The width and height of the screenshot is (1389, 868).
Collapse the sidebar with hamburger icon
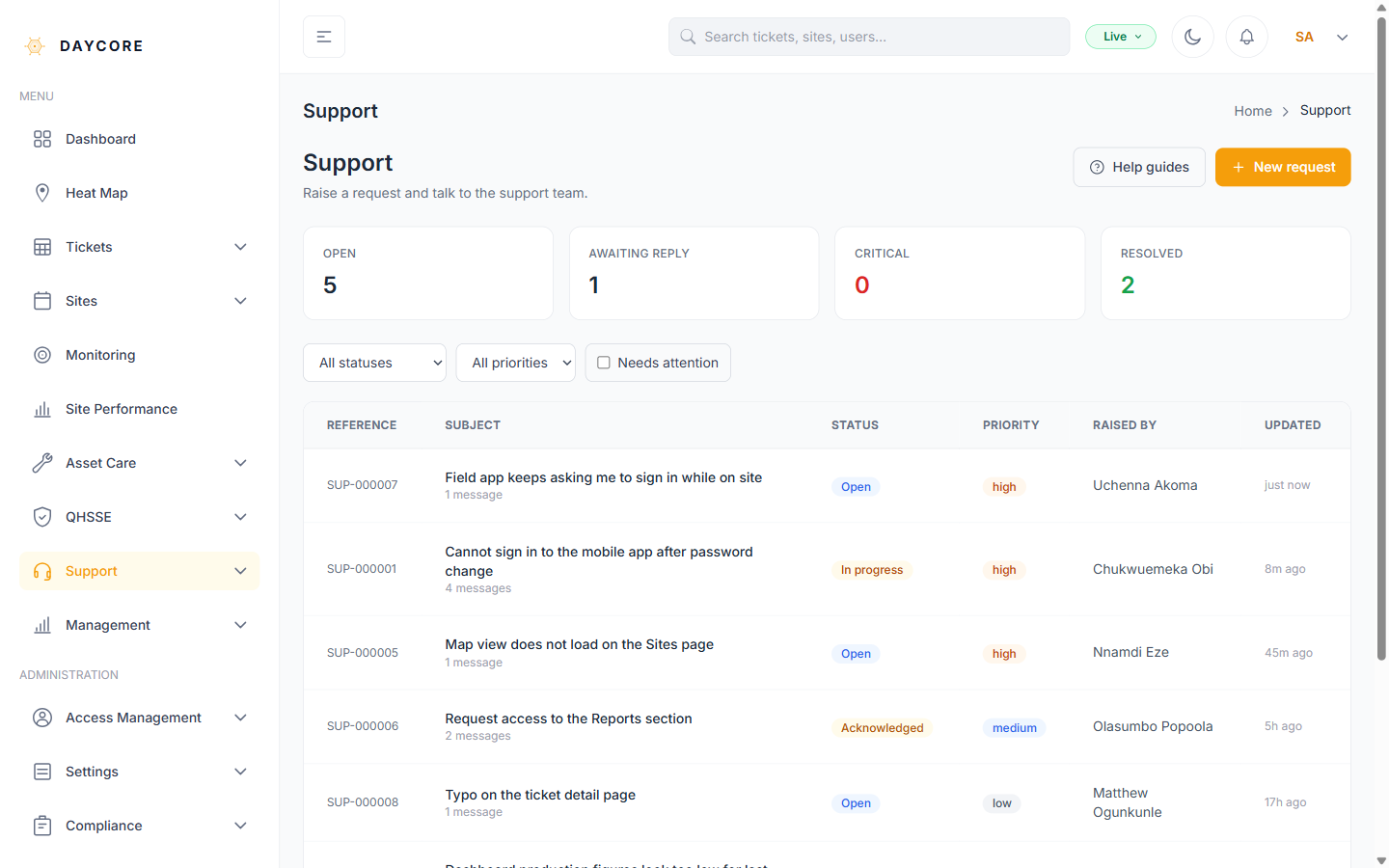click(x=324, y=37)
